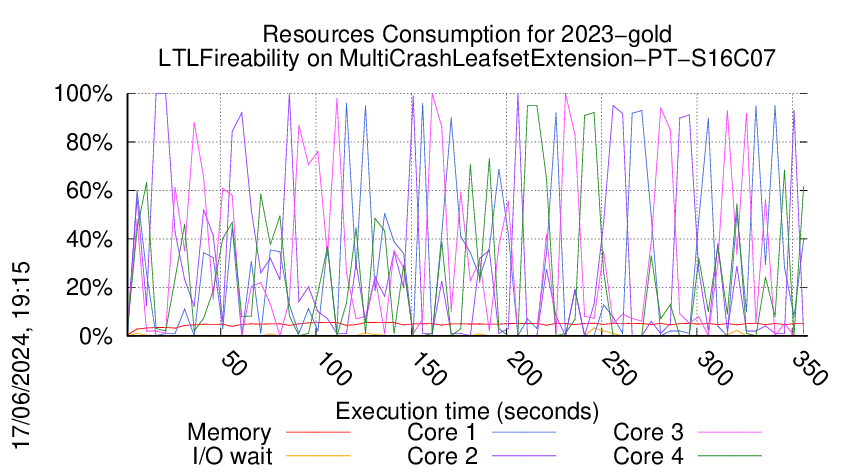The image size is (850, 475).
Task: Click the x-axis tick label 100
Action: point(334,369)
